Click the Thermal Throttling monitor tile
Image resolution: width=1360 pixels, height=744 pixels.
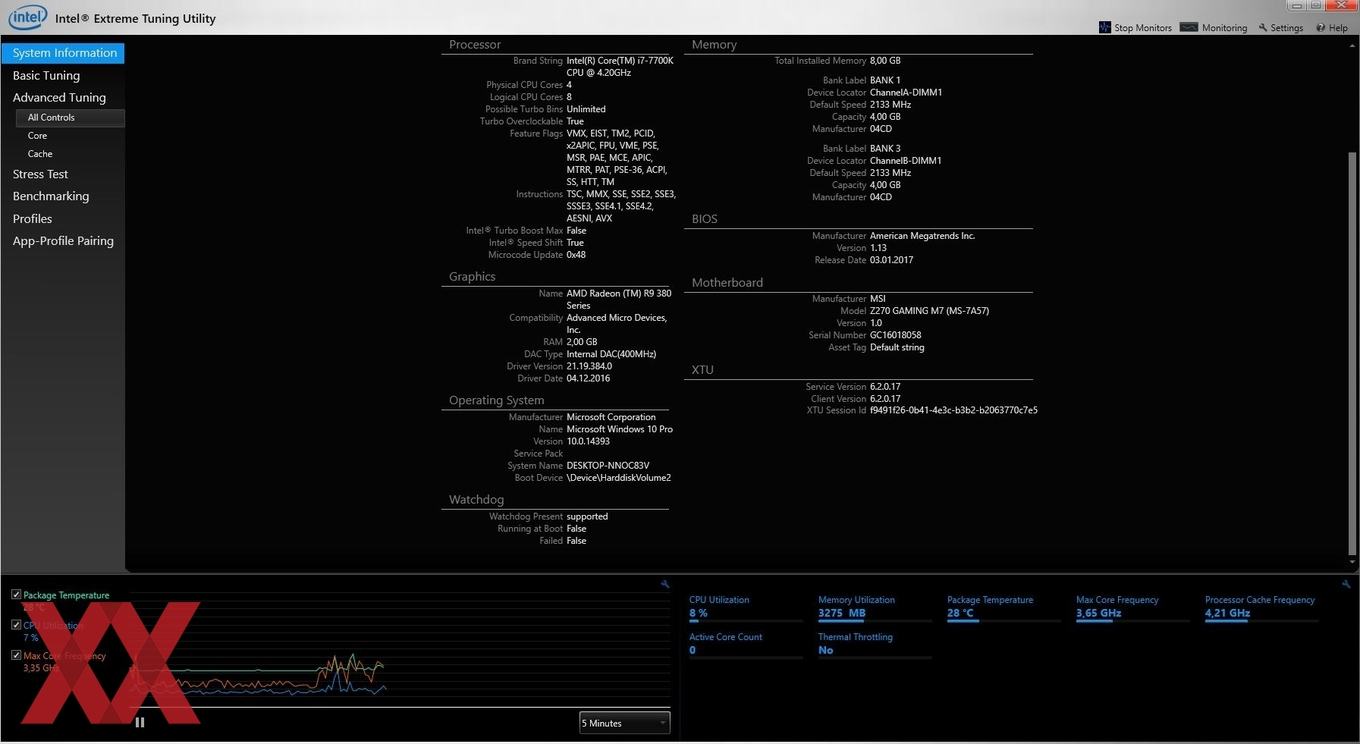[874, 645]
